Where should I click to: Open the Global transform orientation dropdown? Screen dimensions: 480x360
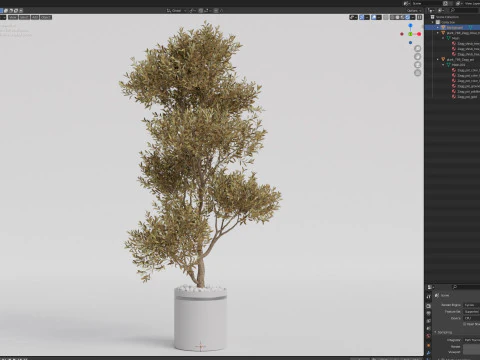tap(177, 11)
